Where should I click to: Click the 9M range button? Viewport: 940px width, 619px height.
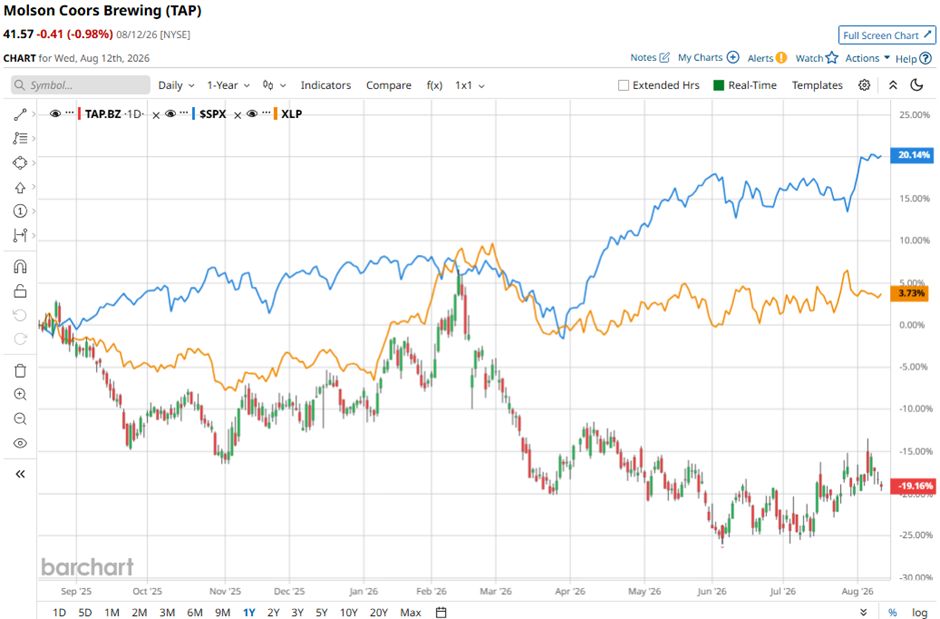pyautogui.click(x=222, y=612)
